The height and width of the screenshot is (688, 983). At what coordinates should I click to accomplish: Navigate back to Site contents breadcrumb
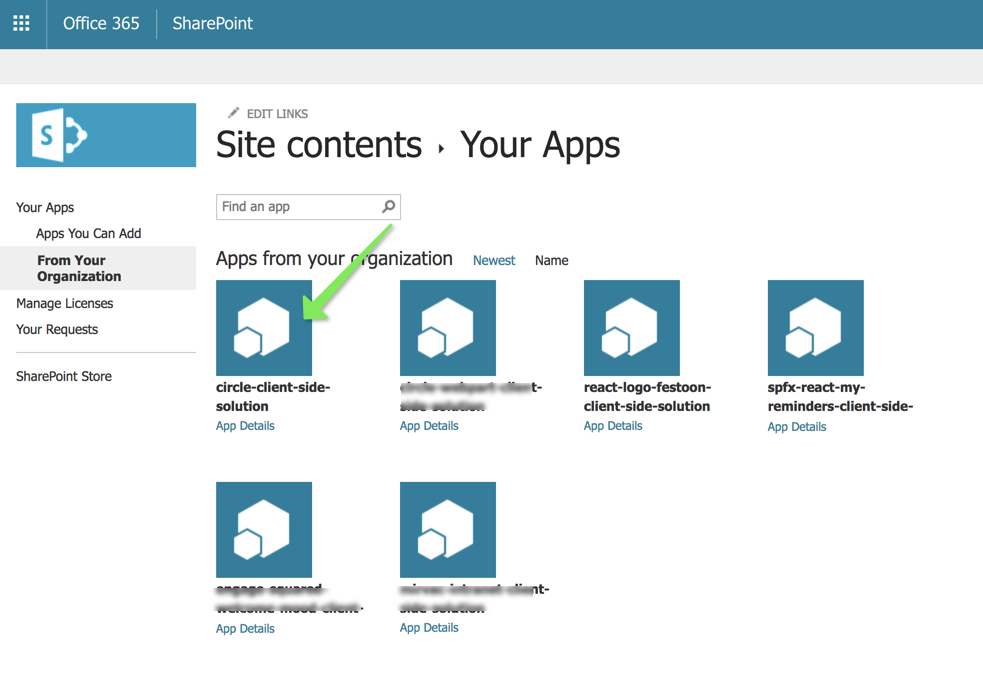pyautogui.click(x=319, y=145)
